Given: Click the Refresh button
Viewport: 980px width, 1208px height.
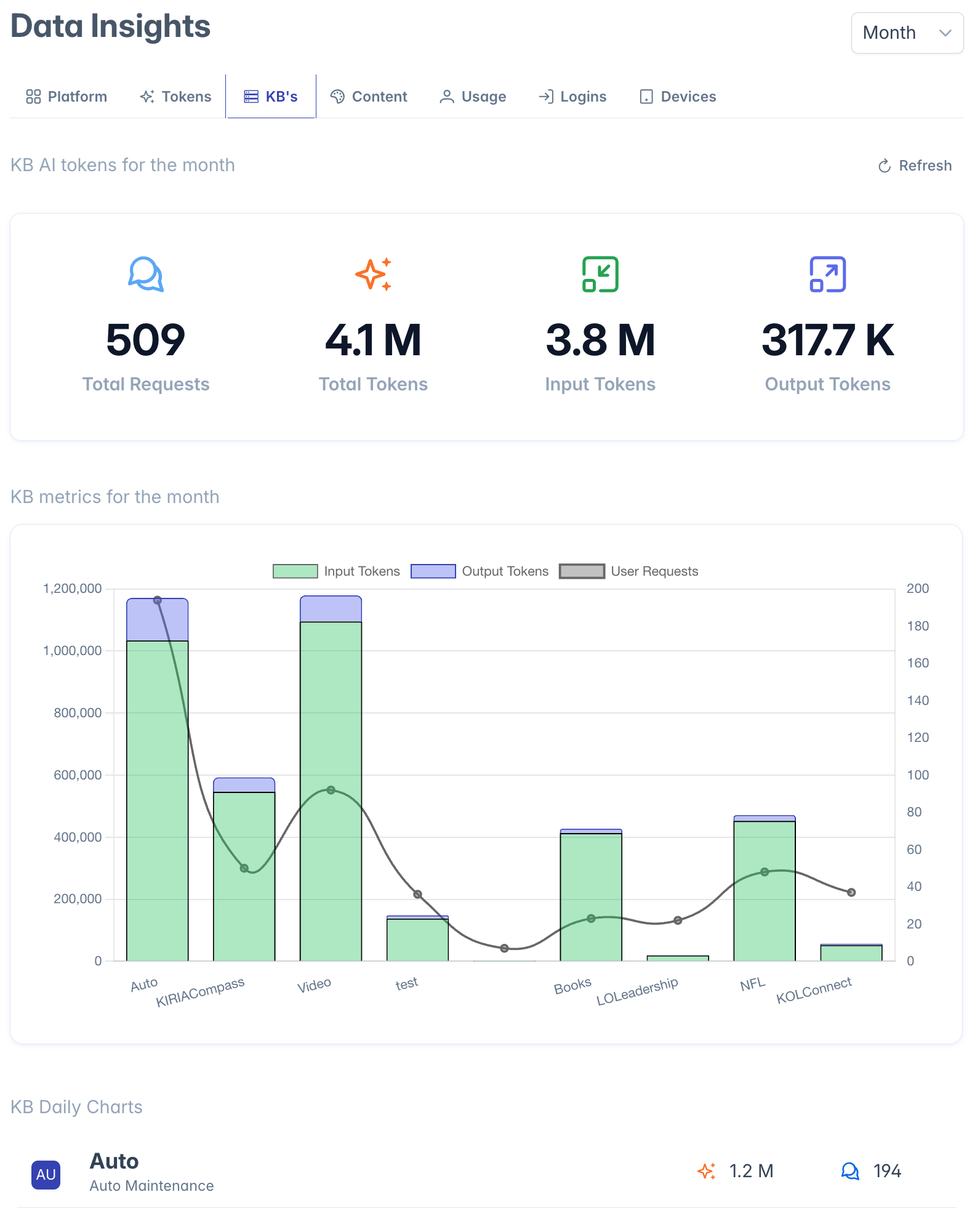Looking at the screenshot, I should point(915,166).
